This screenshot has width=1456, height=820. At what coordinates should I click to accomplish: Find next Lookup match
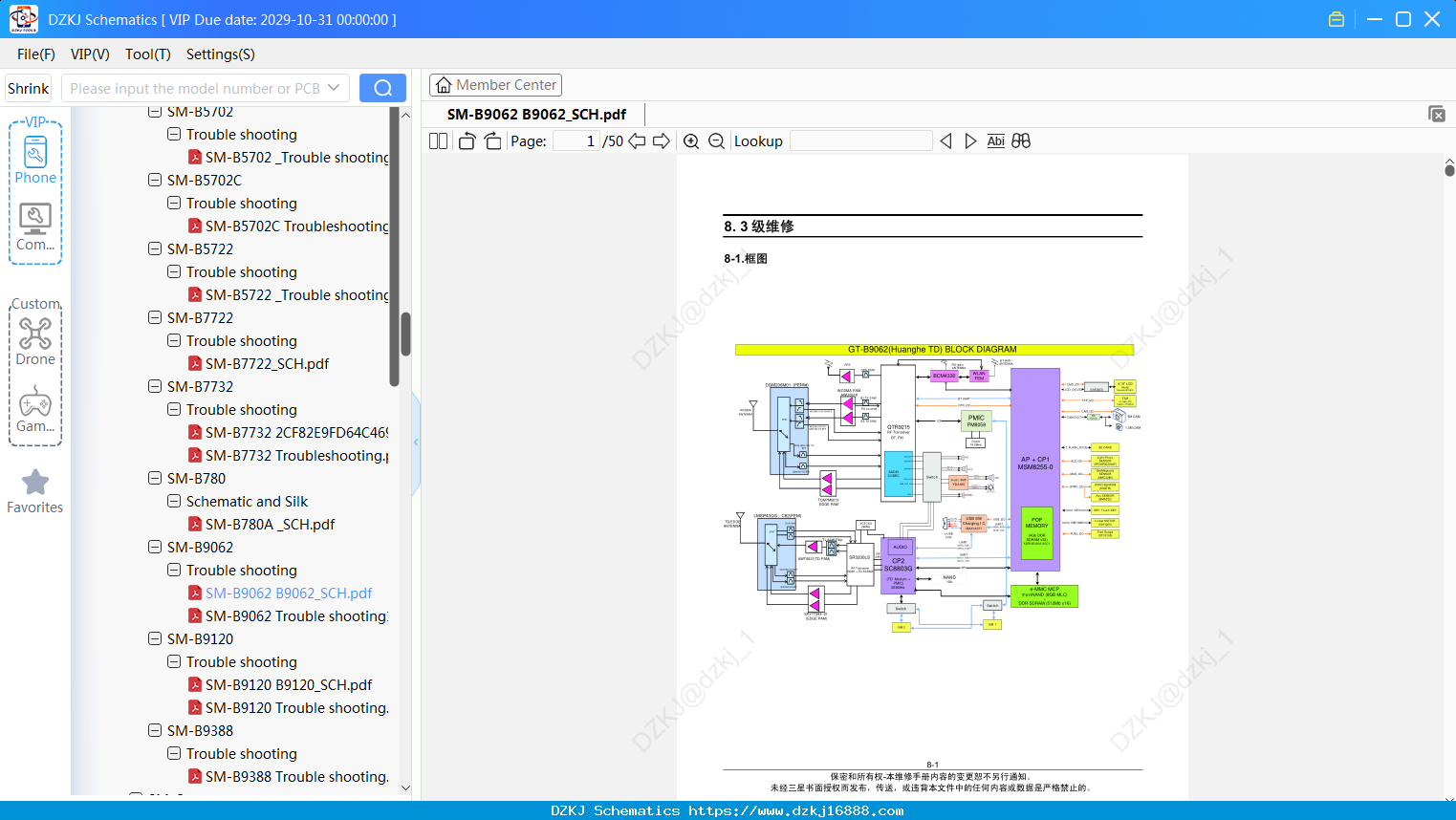[970, 141]
